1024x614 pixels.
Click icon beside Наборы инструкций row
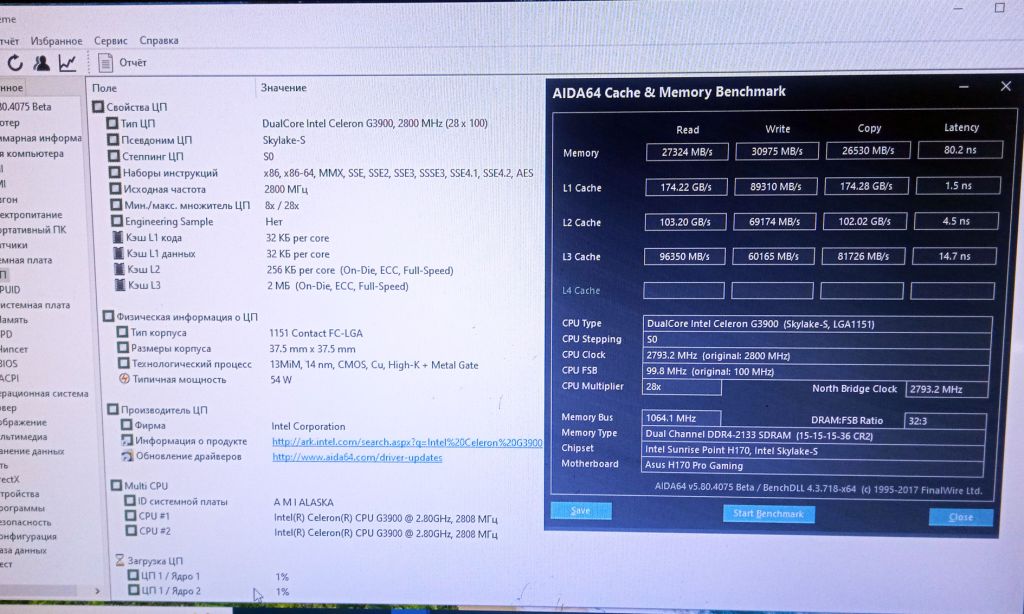[x=114, y=172]
